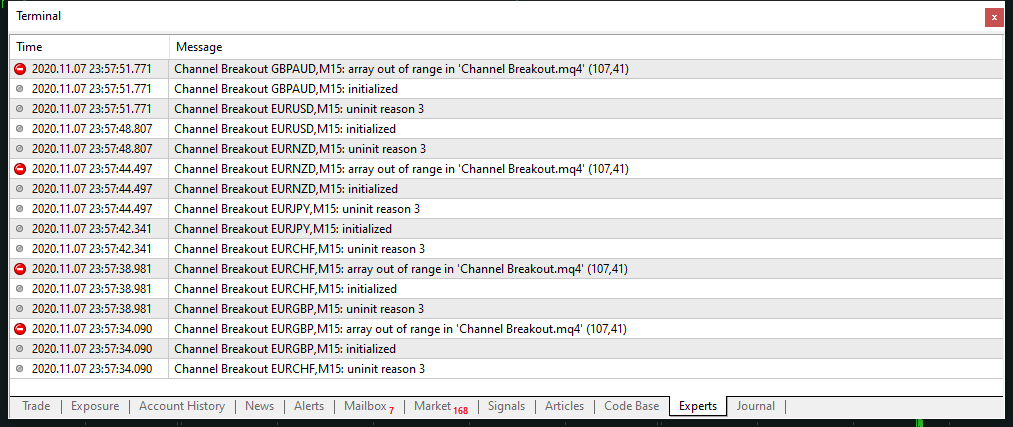Viewport: 1013px width, 427px height.
Task: Click the red error icon on EURNZD row
Action: [20, 169]
